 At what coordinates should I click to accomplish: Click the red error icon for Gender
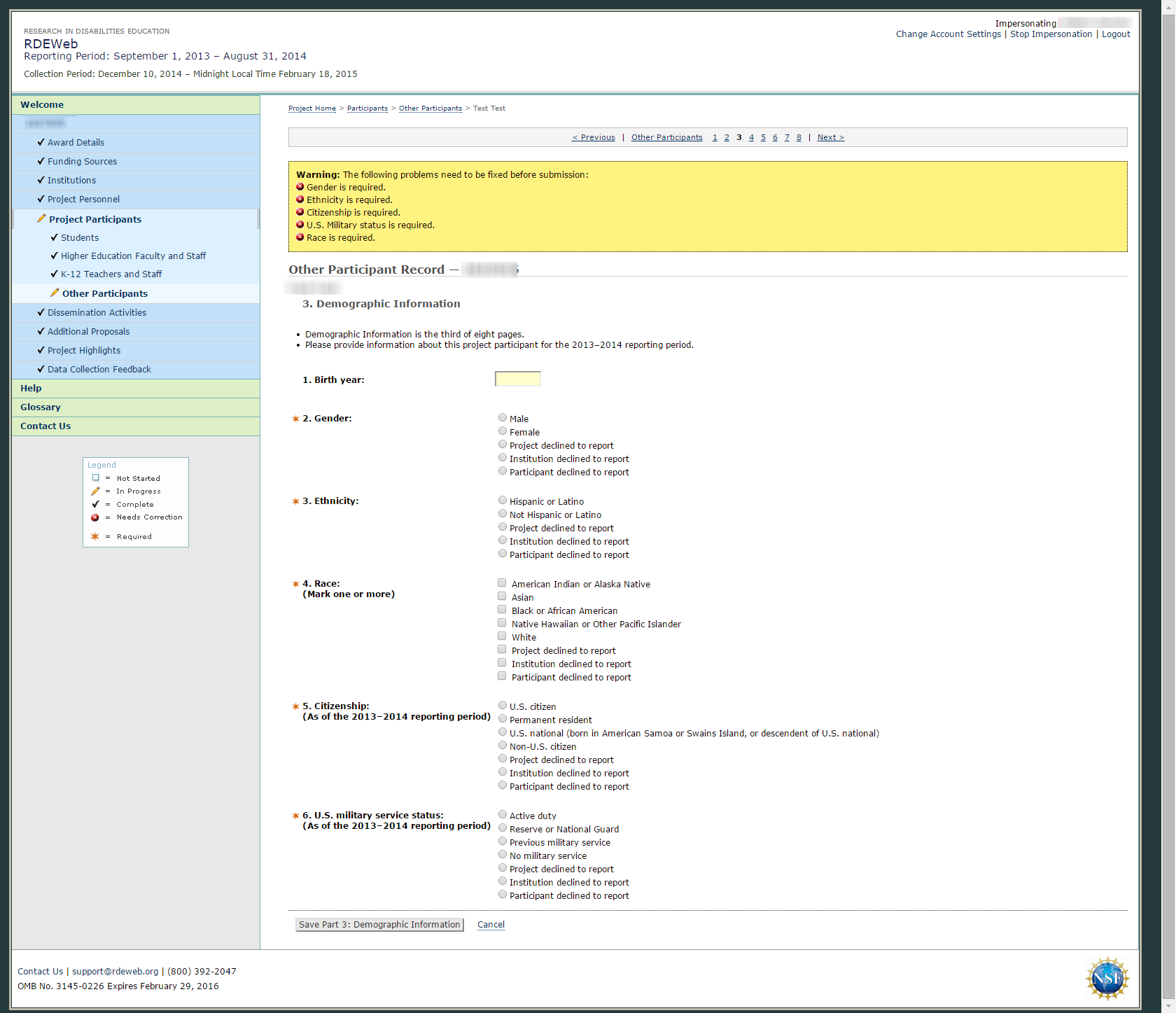click(x=300, y=187)
